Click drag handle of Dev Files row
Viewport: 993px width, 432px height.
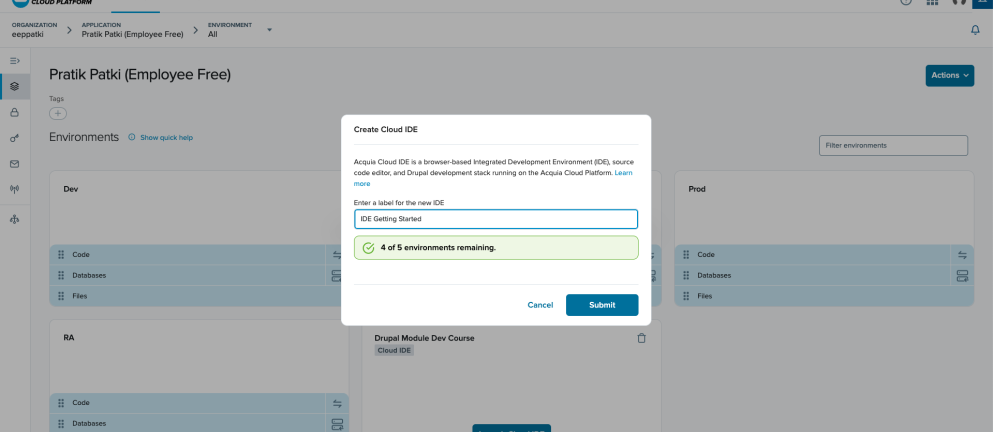[61, 296]
